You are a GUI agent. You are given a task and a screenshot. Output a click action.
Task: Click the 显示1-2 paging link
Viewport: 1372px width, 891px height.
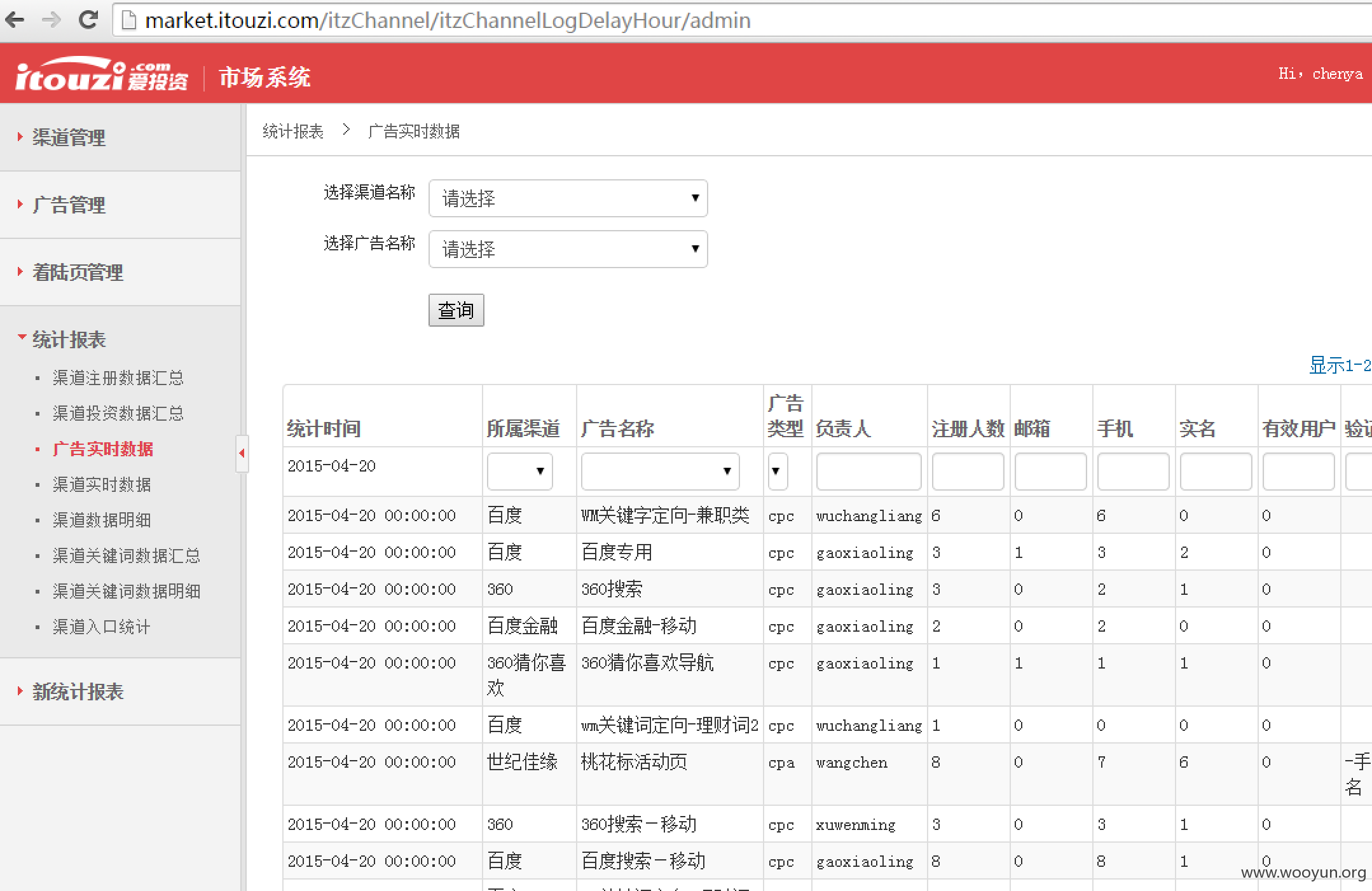[1340, 365]
